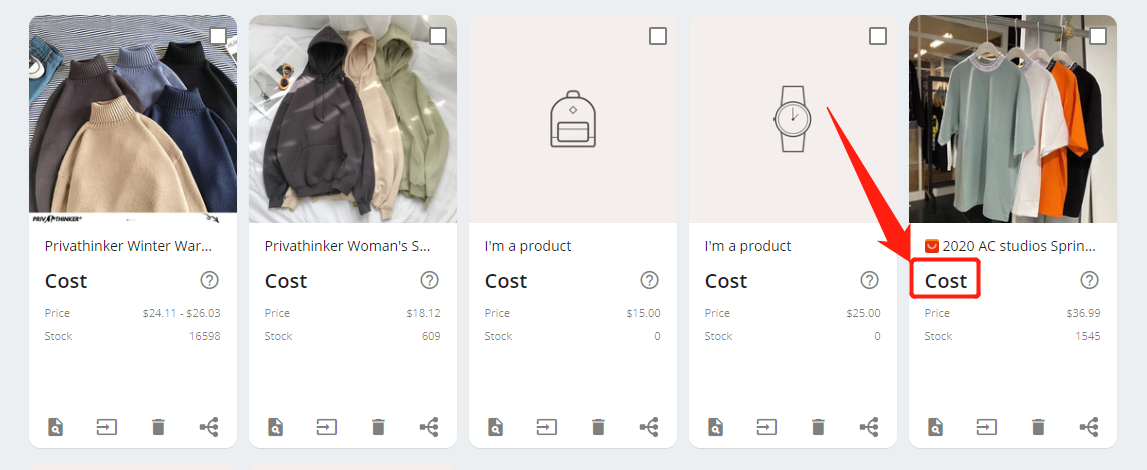Delete the backpack placeholder product
Viewport: 1147px width, 470px height.
(x=598, y=426)
